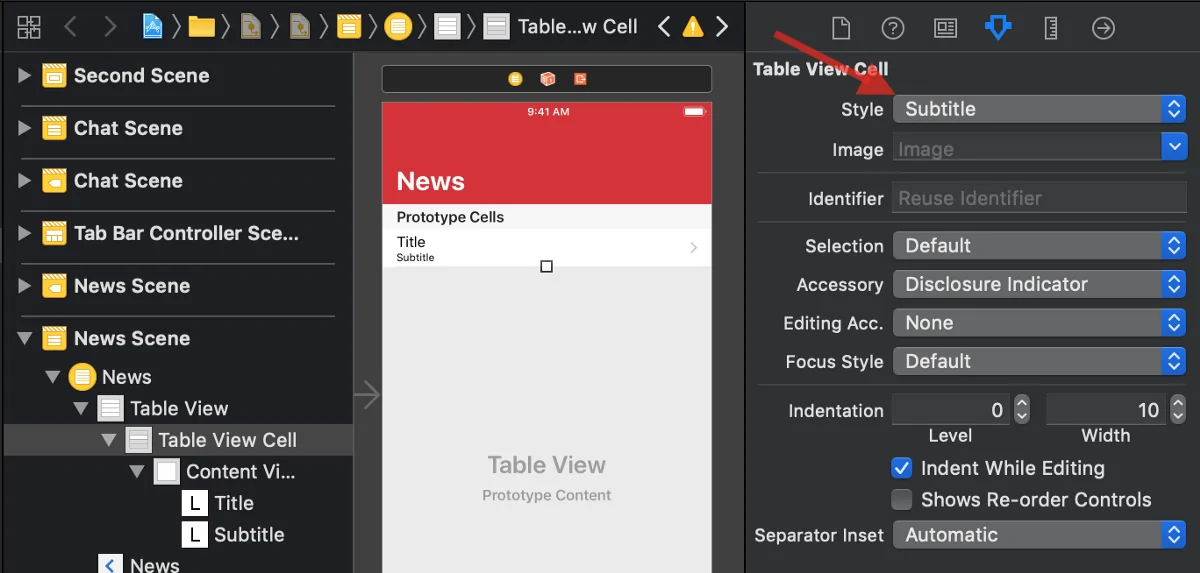Viewport: 1200px width, 573px height.
Task: Show the Size inspector ruler icon
Action: pyautogui.click(x=1050, y=28)
